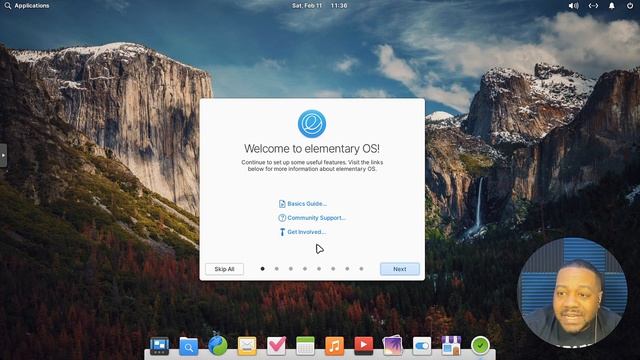Open the Mail app in dock

247,346
